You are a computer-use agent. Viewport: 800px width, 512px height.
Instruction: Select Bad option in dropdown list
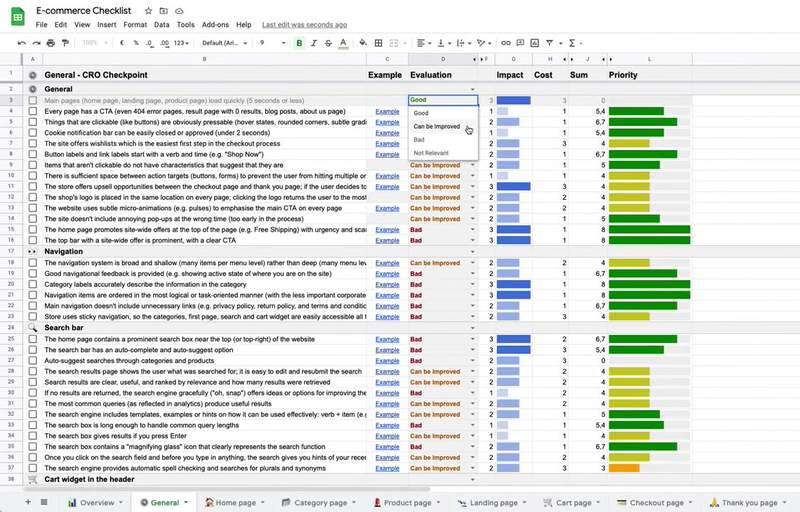click(419, 140)
